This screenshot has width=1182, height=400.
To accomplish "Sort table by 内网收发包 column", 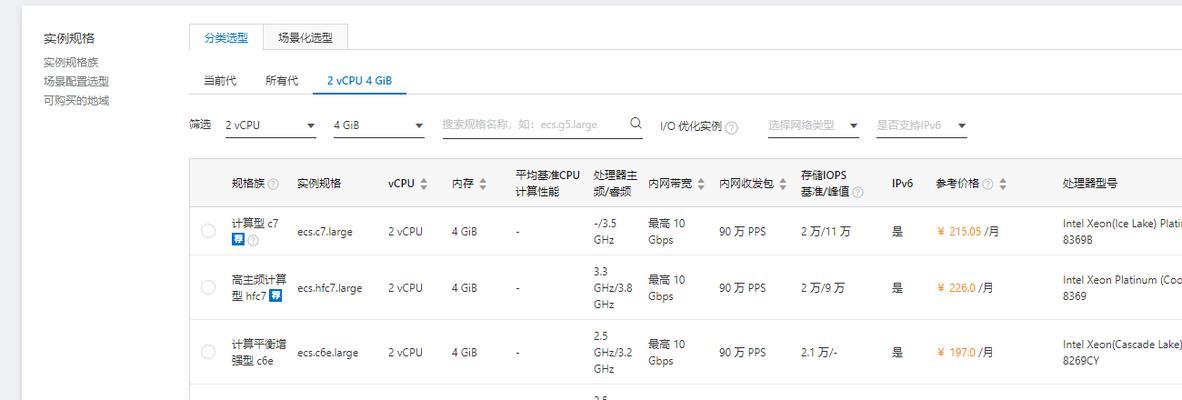I will [x=781, y=184].
